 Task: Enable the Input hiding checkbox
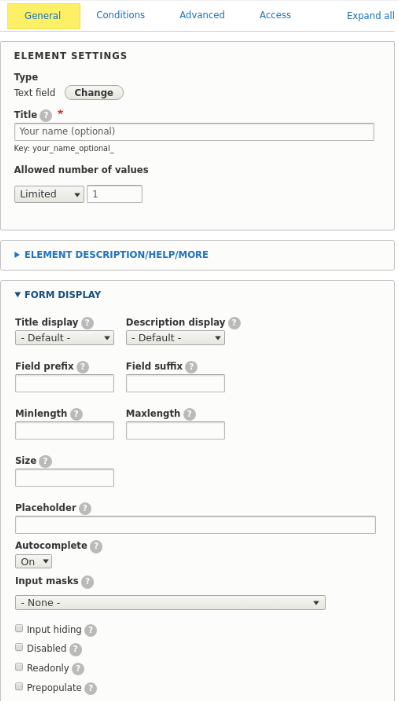click(x=19, y=629)
